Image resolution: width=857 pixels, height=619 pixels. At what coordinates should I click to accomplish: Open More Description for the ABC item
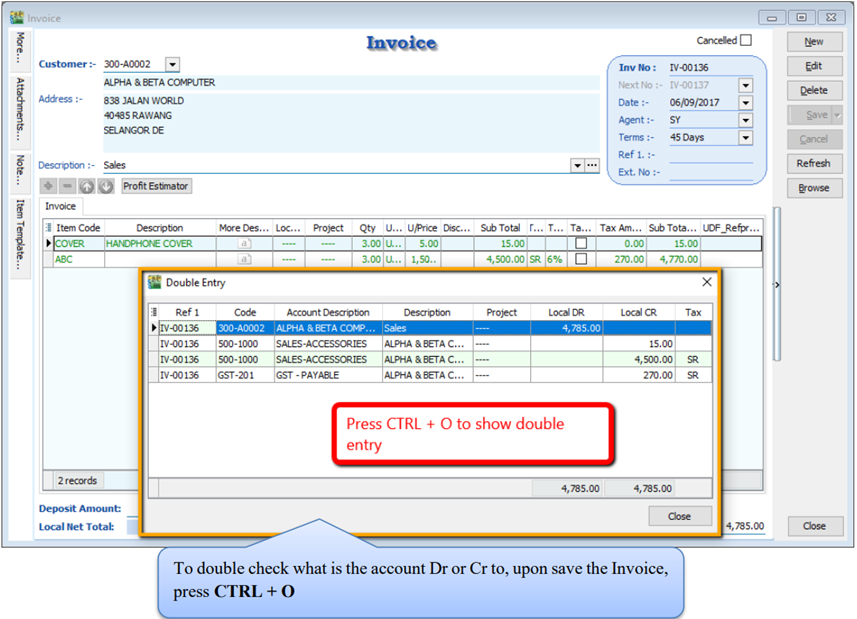243,260
